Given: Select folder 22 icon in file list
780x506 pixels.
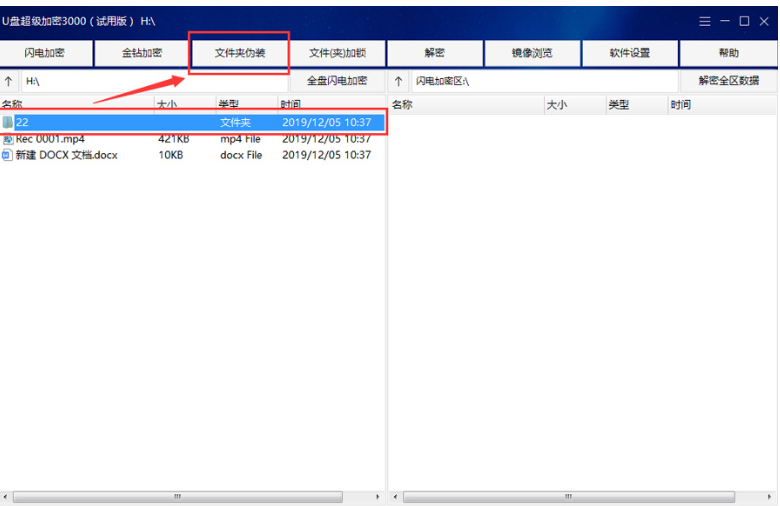Looking at the screenshot, I should 8,122.
